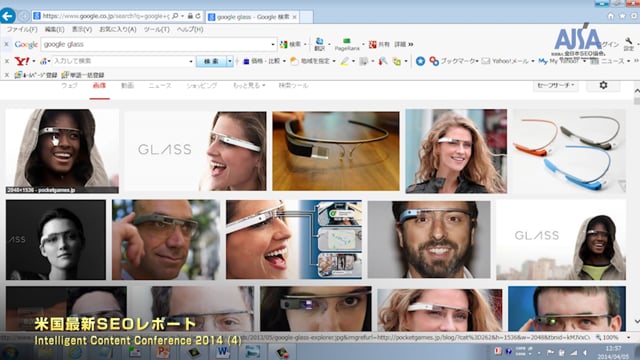Open the orange and blue Glass frames thumbnail
Image resolution: width=640 pixels, height=360 pixels.
pyautogui.click(x=569, y=151)
